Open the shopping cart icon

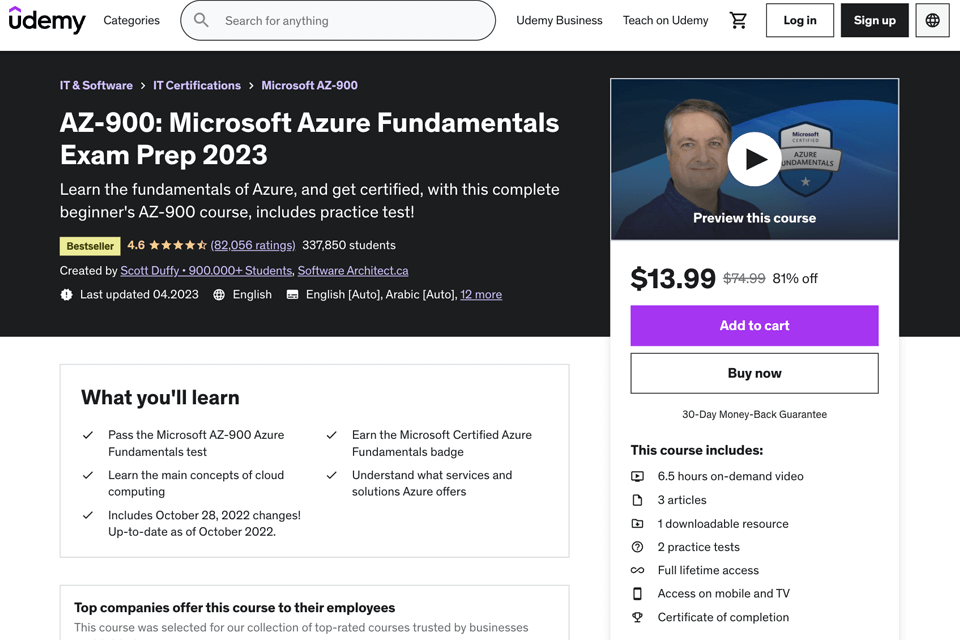coord(738,20)
